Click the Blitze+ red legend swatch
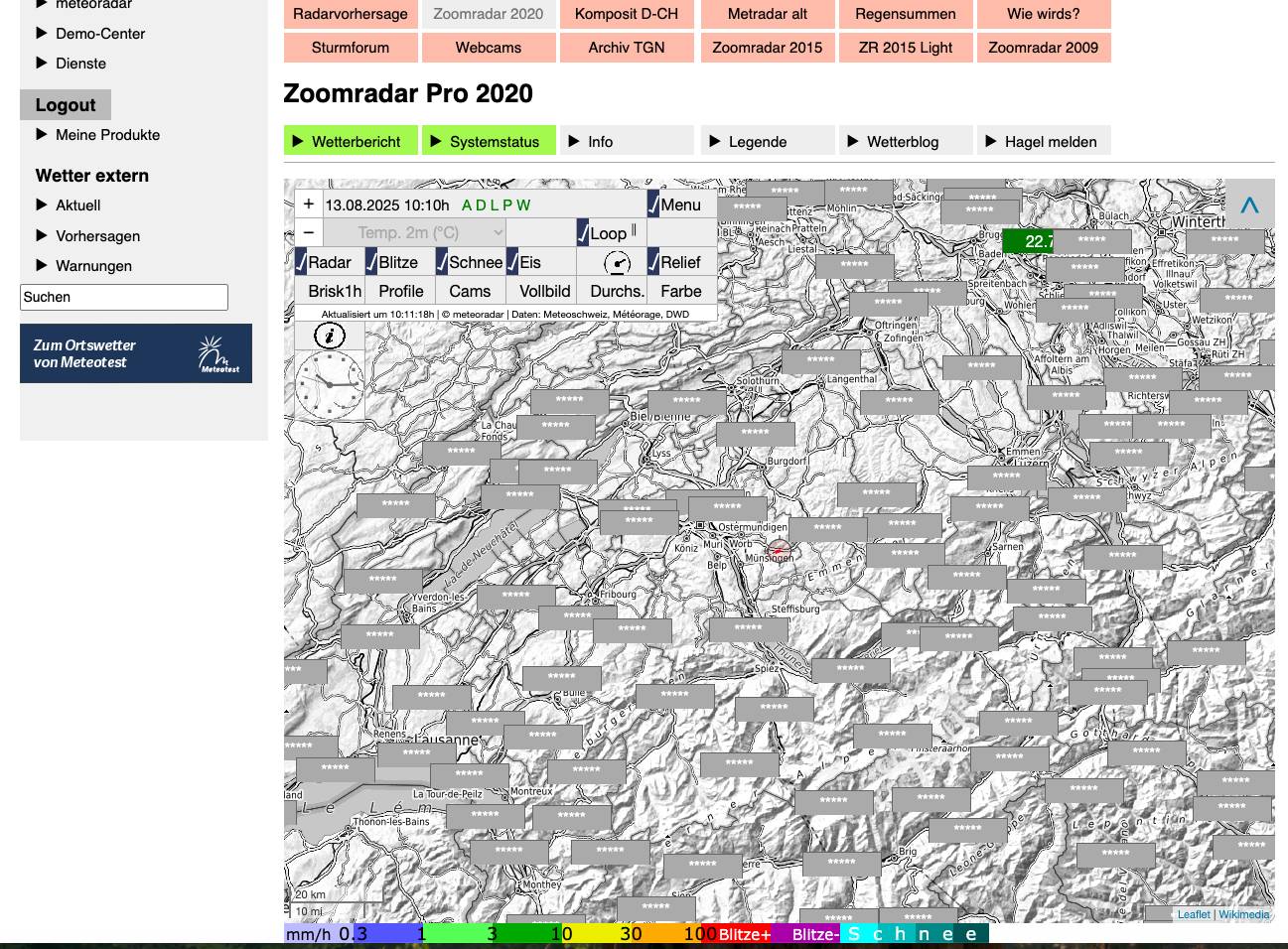1288x949 pixels. (745, 934)
